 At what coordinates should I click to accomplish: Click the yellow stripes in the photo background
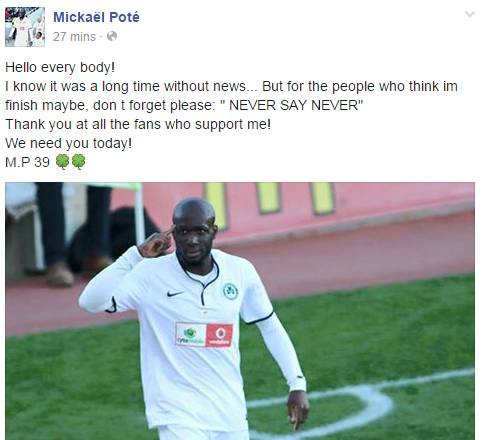click(270, 200)
